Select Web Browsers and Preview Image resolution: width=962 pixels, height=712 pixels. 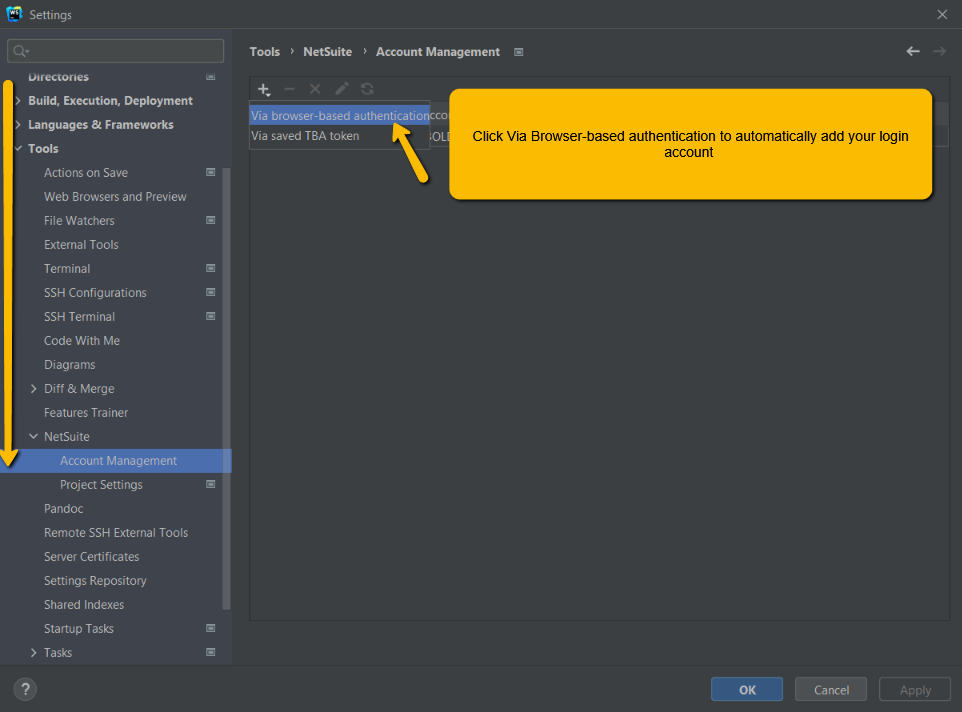click(x=115, y=197)
